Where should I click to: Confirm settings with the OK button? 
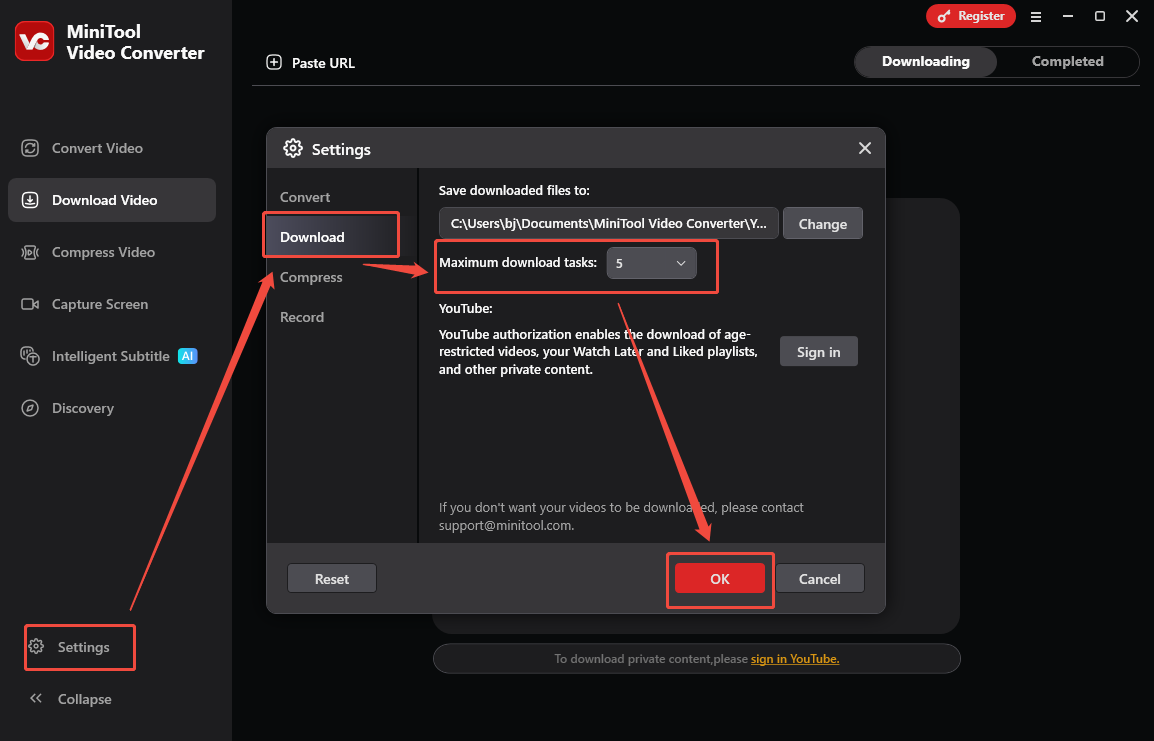coord(720,578)
